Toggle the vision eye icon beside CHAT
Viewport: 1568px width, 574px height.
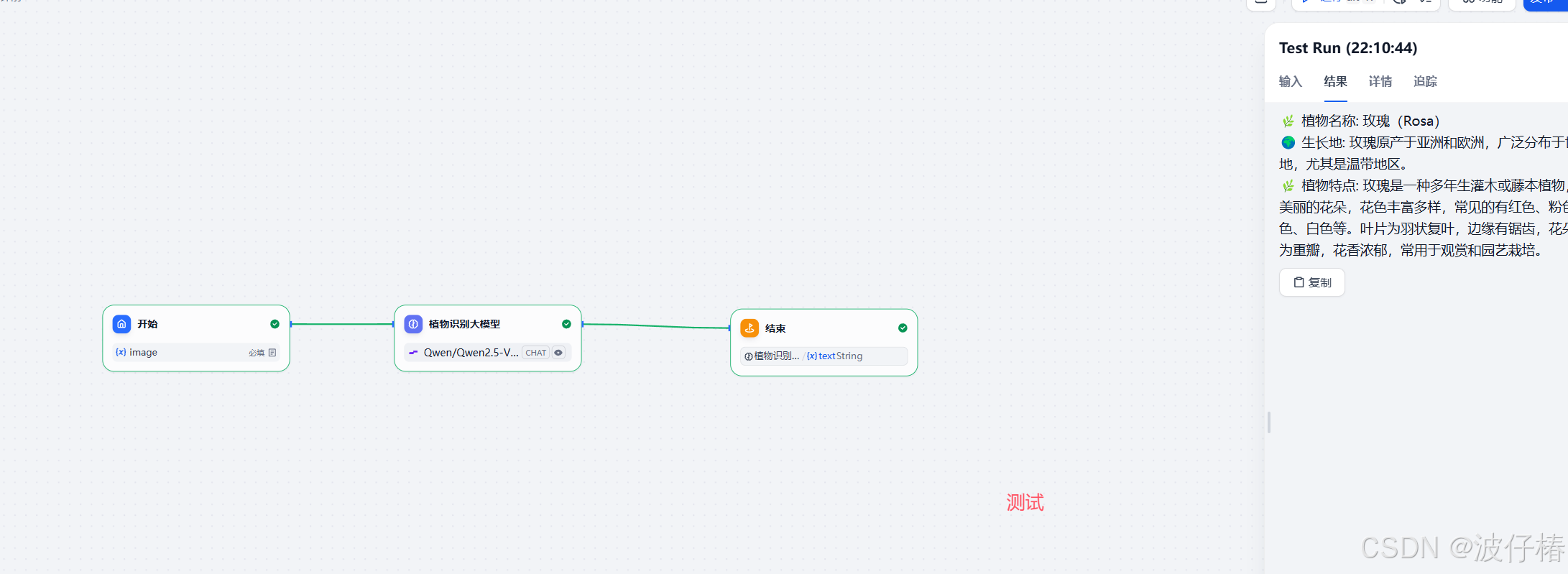(558, 353)
